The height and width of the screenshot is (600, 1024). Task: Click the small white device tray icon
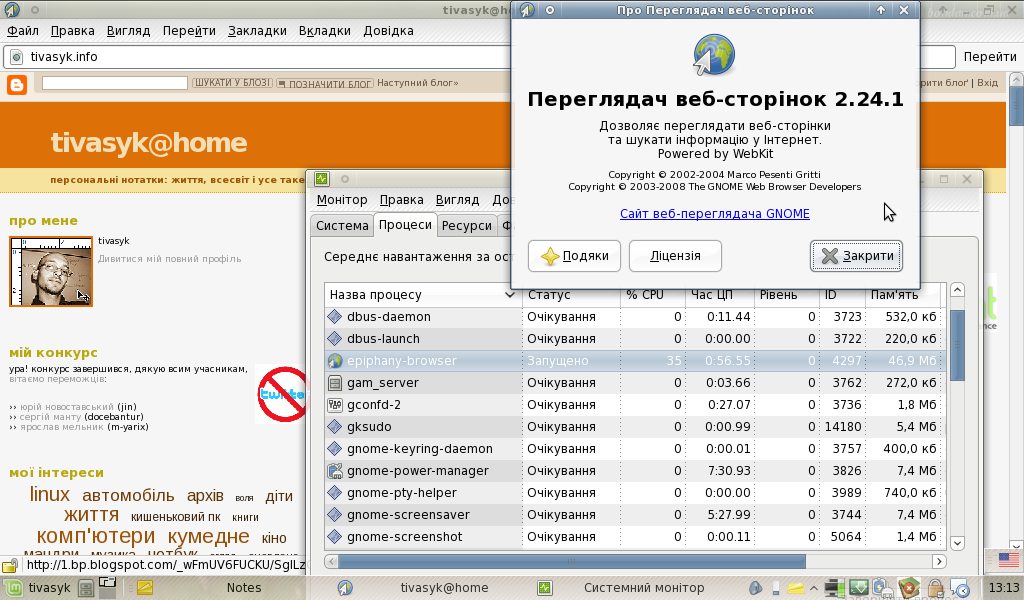click(776, 588)
